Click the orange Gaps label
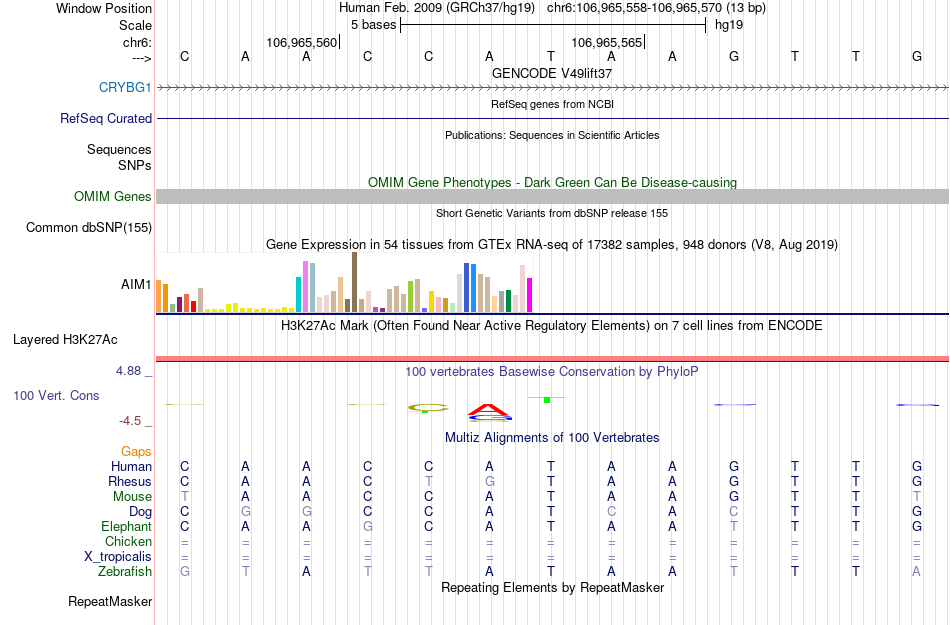950x625 pixels. coord(136,451)
